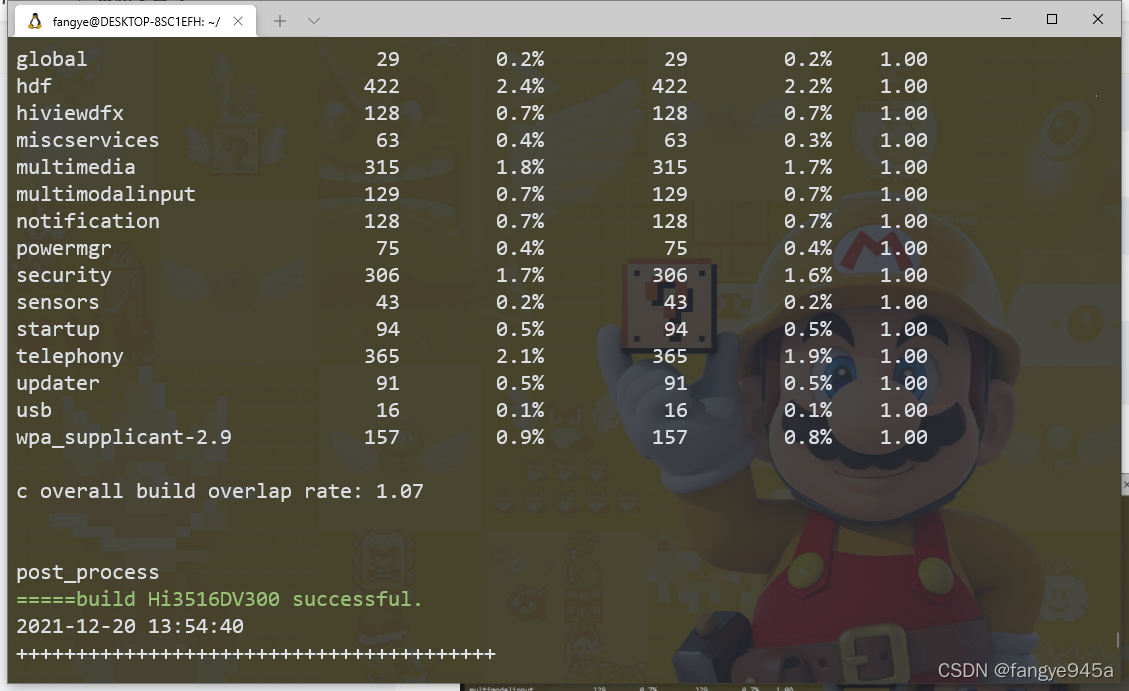Image resolution: width=1129 pixels, height=691 pixels.
Task: Click the first 75 value in powermgr row
Action: click(x=387, y=248)
